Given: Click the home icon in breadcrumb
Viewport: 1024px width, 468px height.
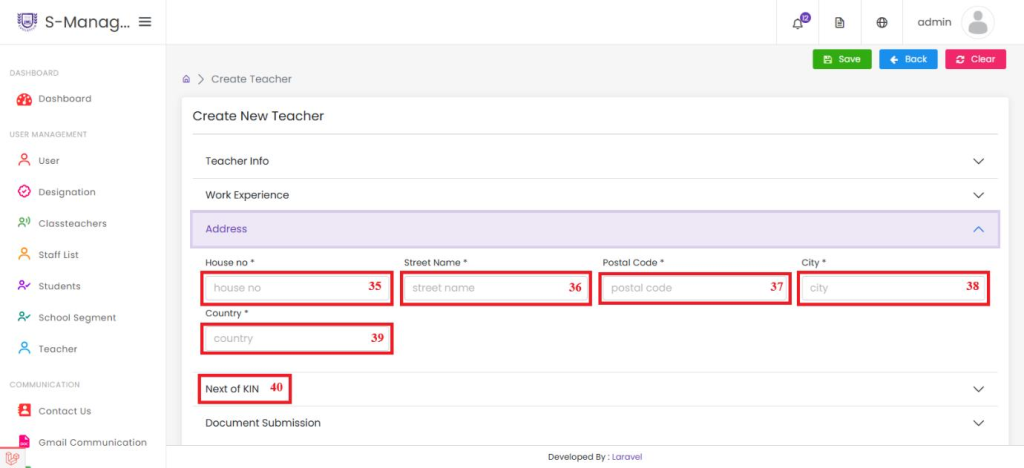Looking at the screenshot, I should point(186,79).
